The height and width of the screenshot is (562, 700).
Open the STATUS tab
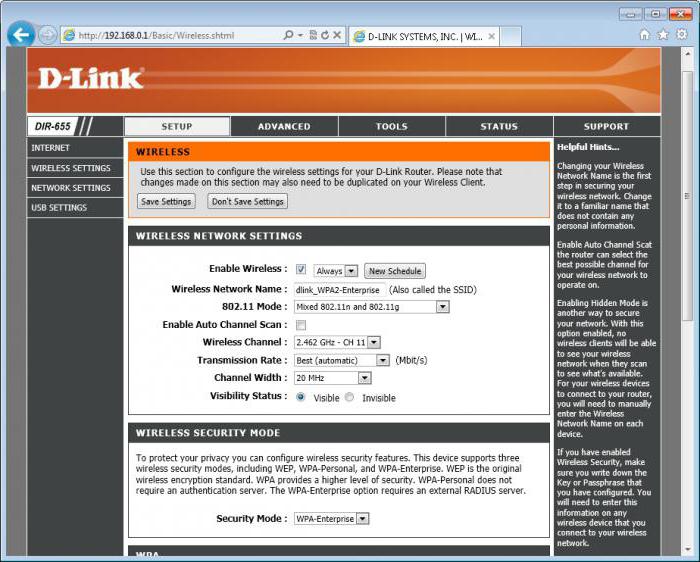(499, 126)
